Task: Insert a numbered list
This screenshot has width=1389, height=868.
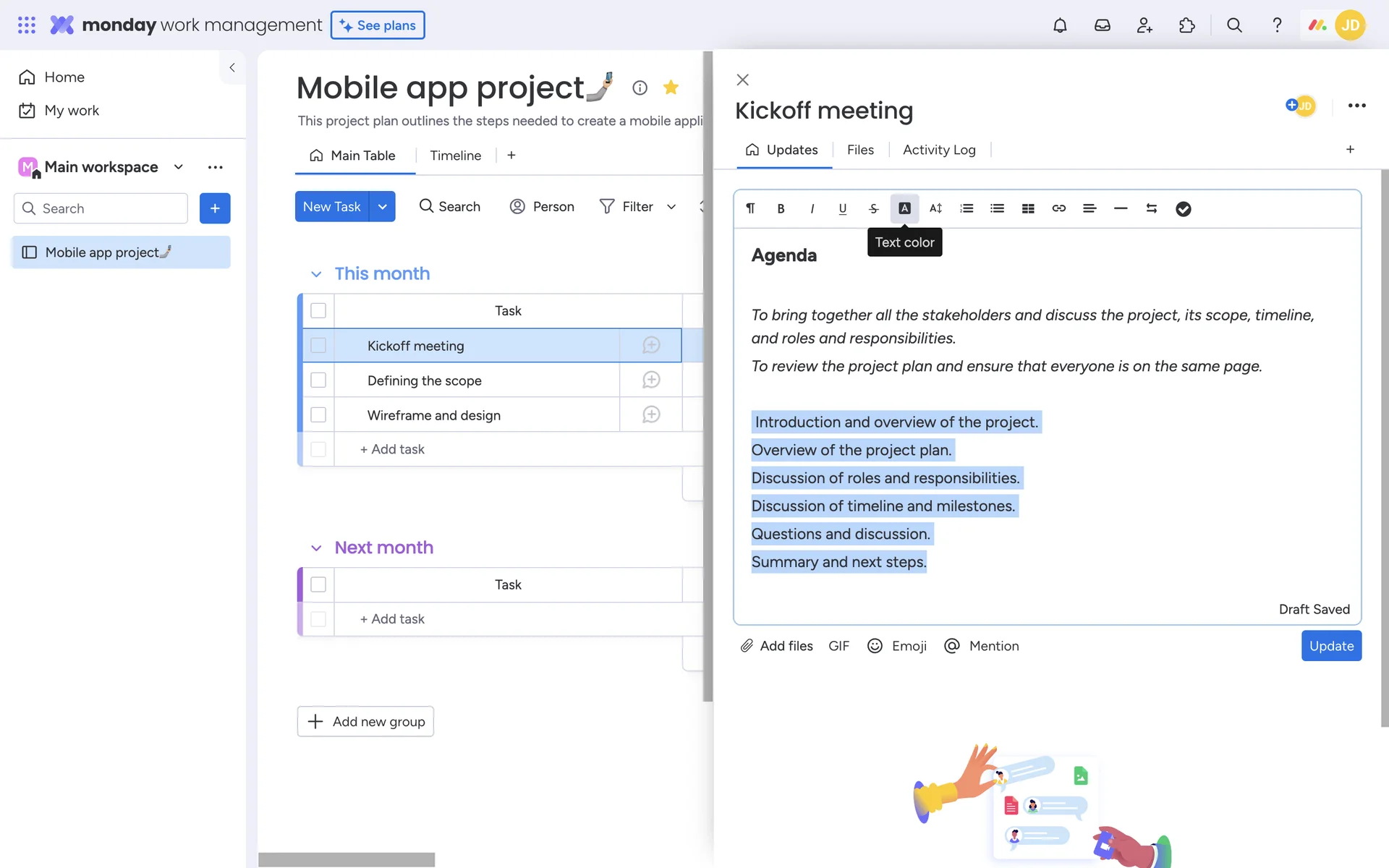Action: pos(967,208)
